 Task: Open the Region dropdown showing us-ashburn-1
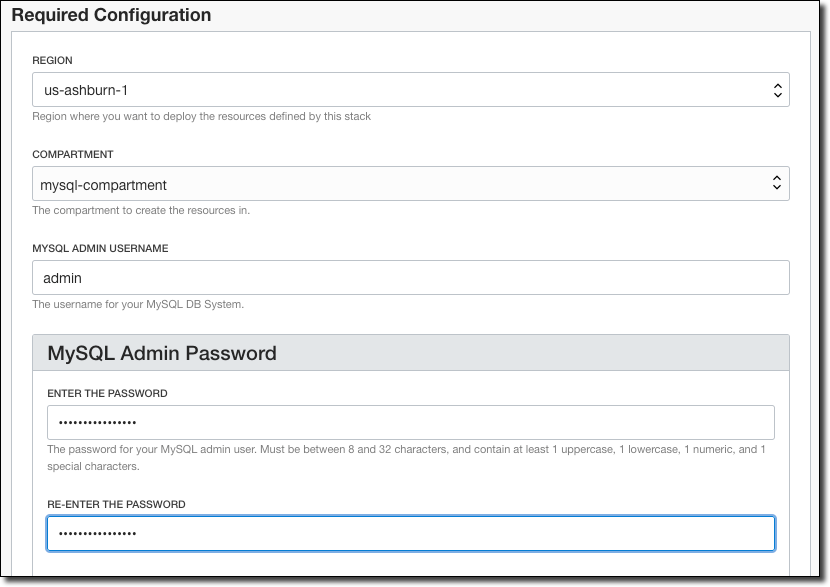tap(400, 90)
